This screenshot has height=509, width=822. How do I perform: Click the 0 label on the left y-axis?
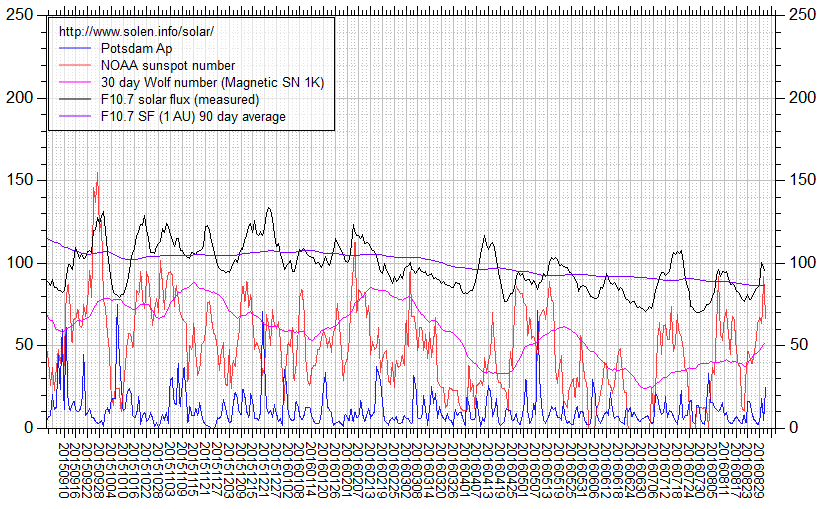[28, 428]
